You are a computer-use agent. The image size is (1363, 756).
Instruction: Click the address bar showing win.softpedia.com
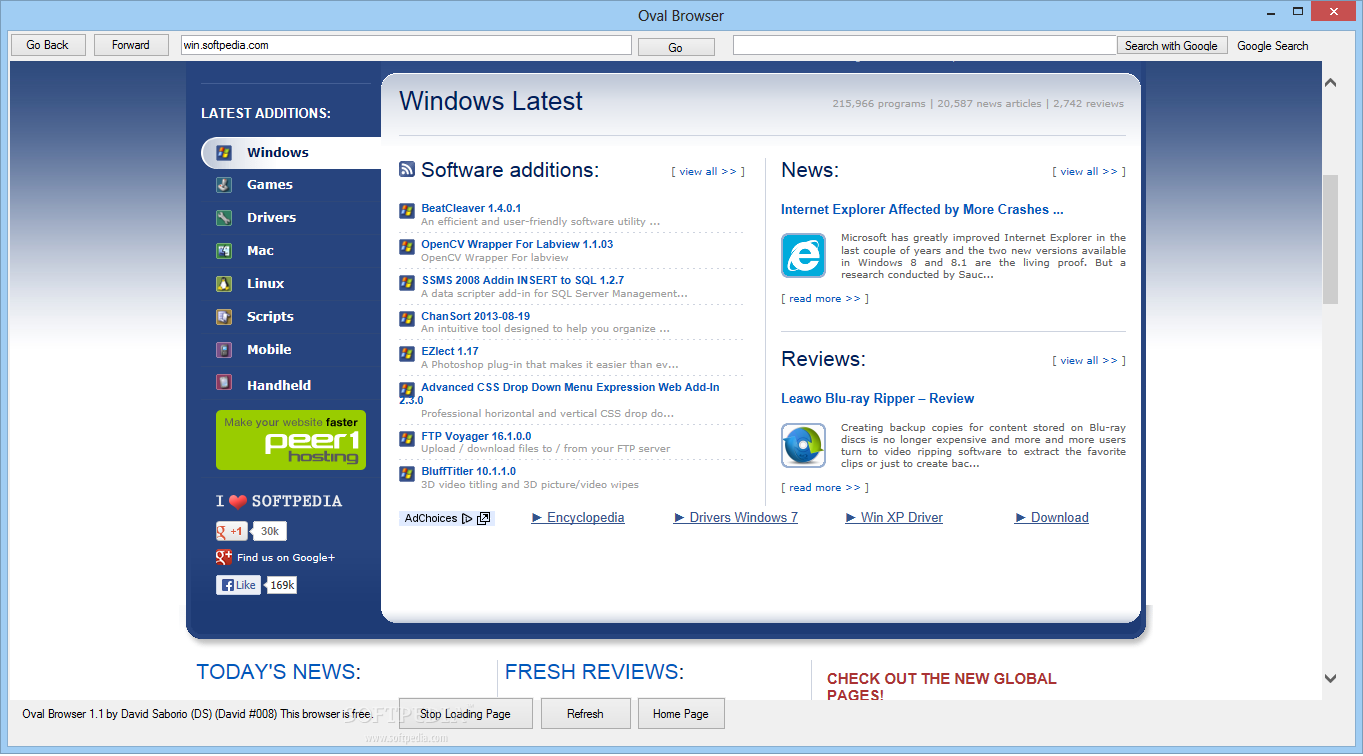(406, 45)
